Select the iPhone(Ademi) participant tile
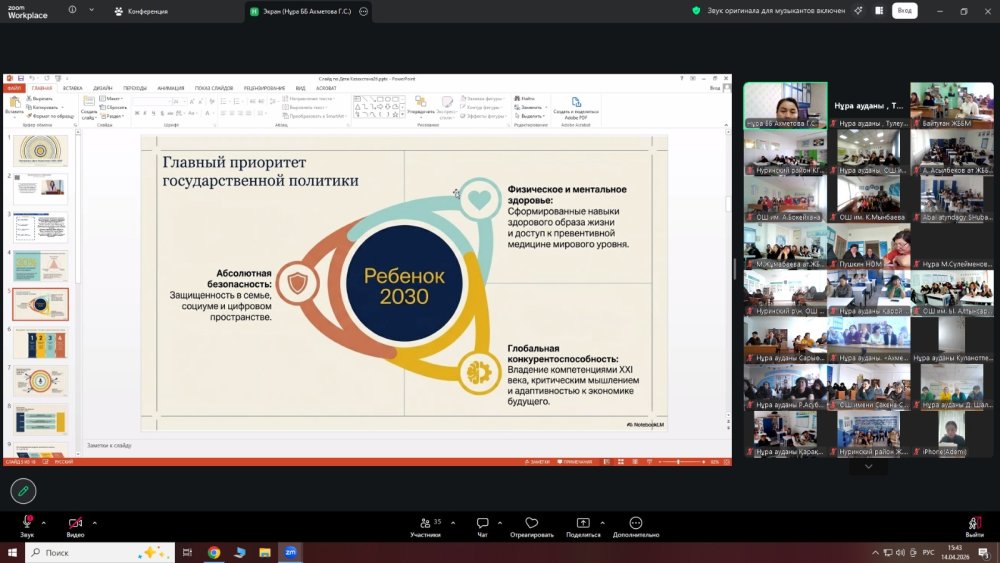1000x563 pixels. (x=952, y=434)
